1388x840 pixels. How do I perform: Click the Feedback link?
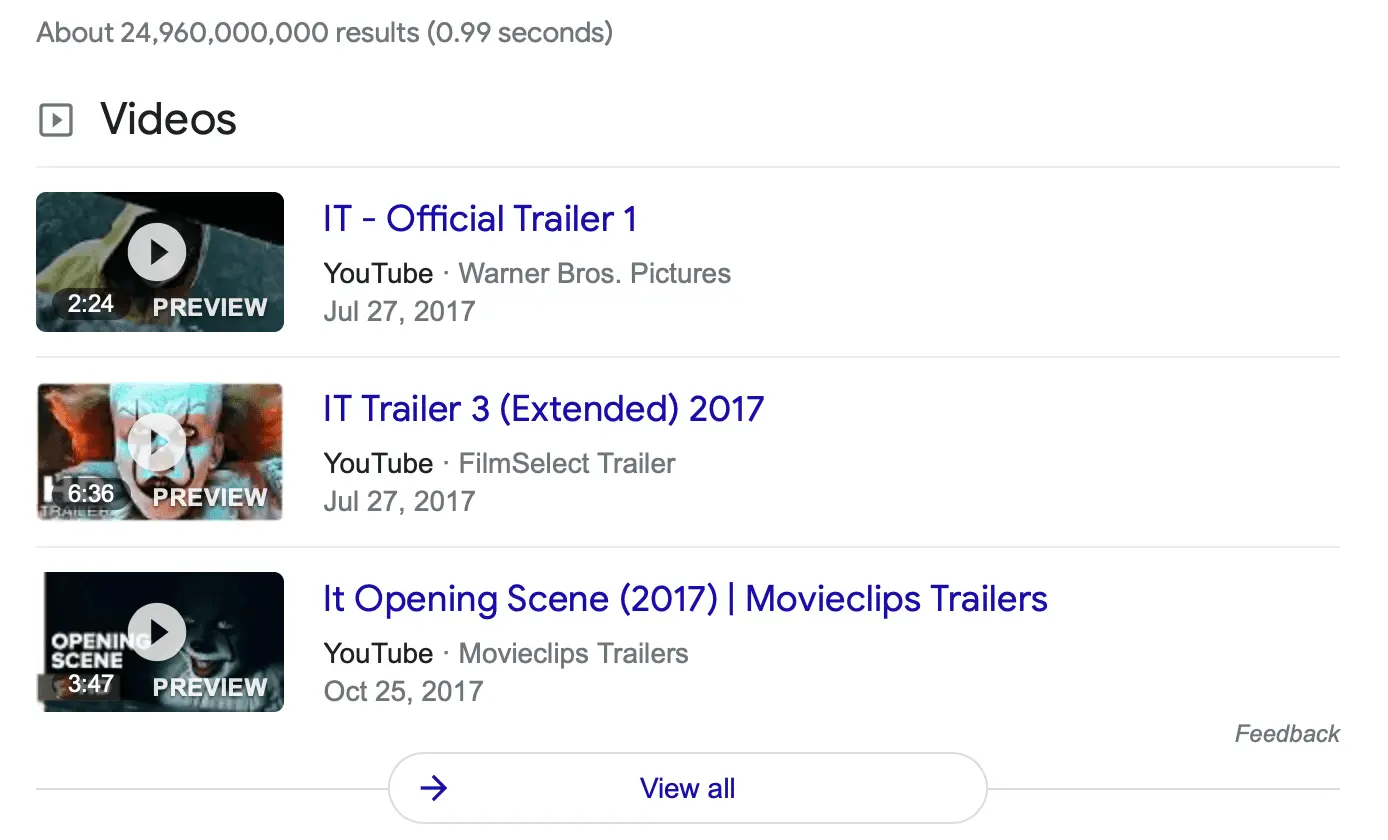[x=1287, y=734]
